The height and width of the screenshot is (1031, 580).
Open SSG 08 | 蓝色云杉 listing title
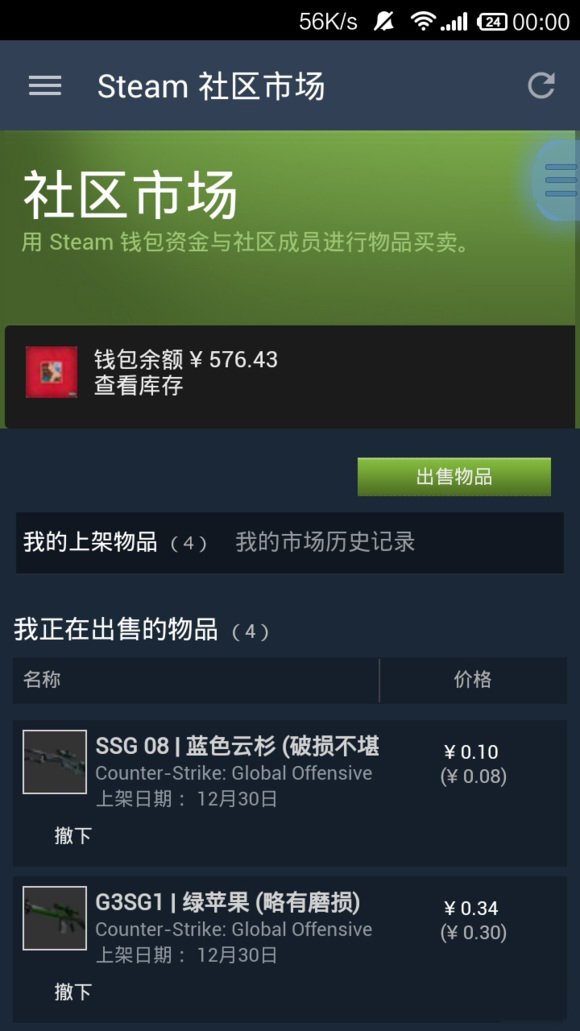click(x=237, y=746)
